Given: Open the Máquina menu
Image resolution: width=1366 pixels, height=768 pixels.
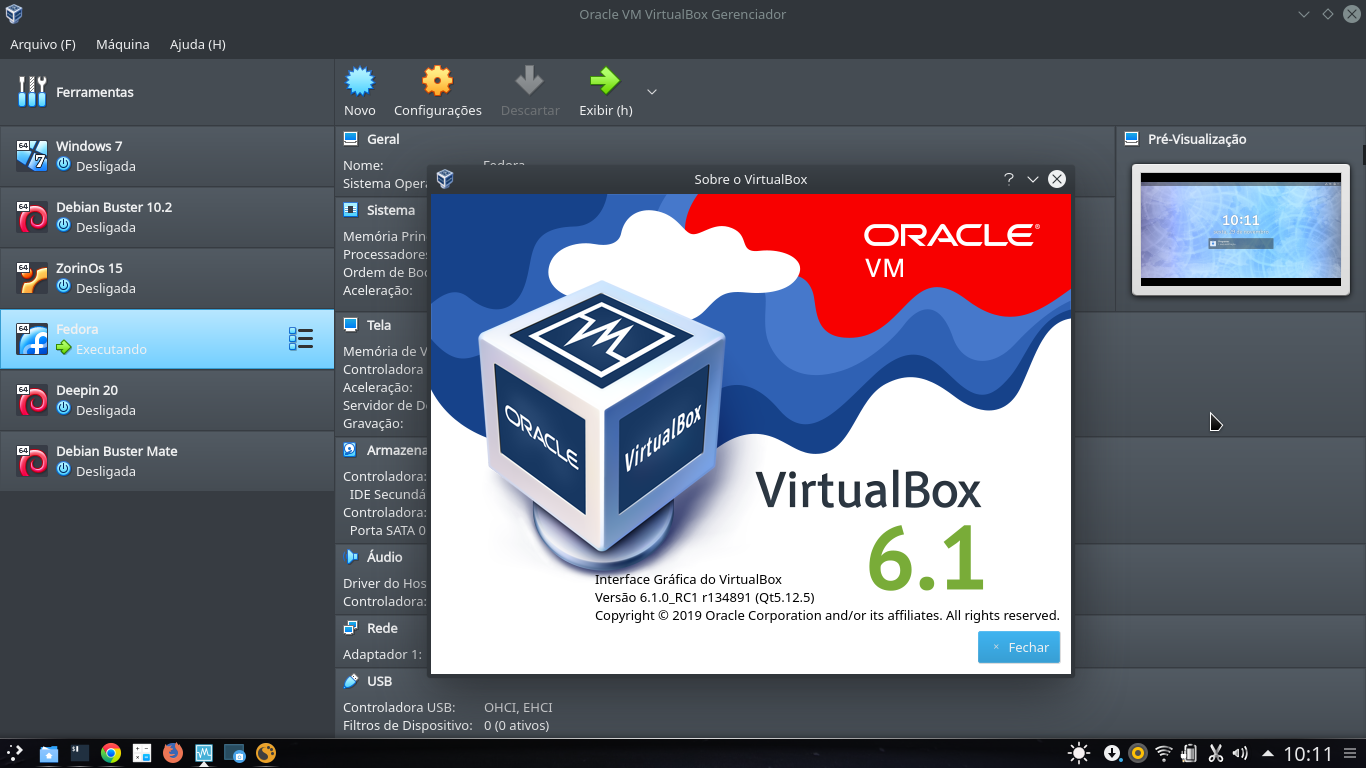Looking at the screenshot, I should 122,44.
